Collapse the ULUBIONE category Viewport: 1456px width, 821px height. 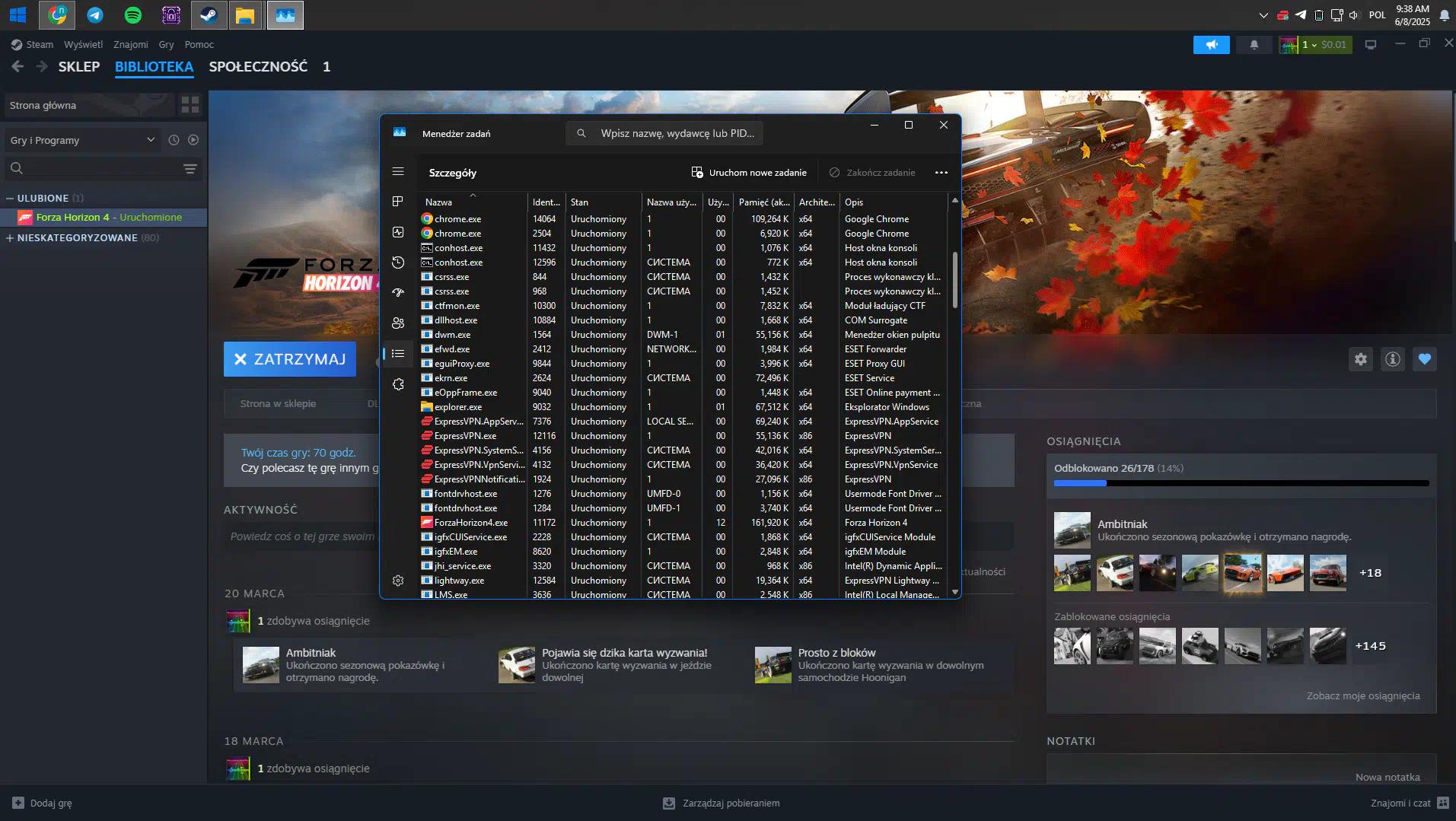(x=10, y=198)
